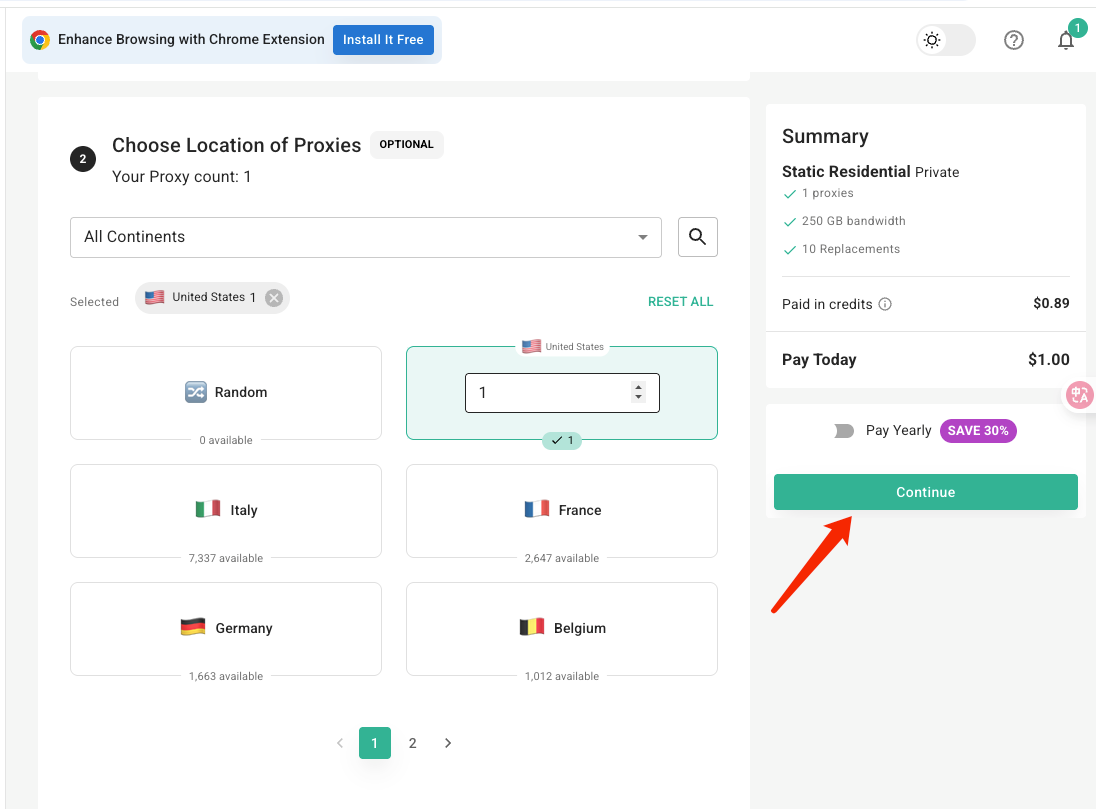The image size is (1096, 809).
Task: Click the OPTIONAL badge
Action: (x=406, y=145)
